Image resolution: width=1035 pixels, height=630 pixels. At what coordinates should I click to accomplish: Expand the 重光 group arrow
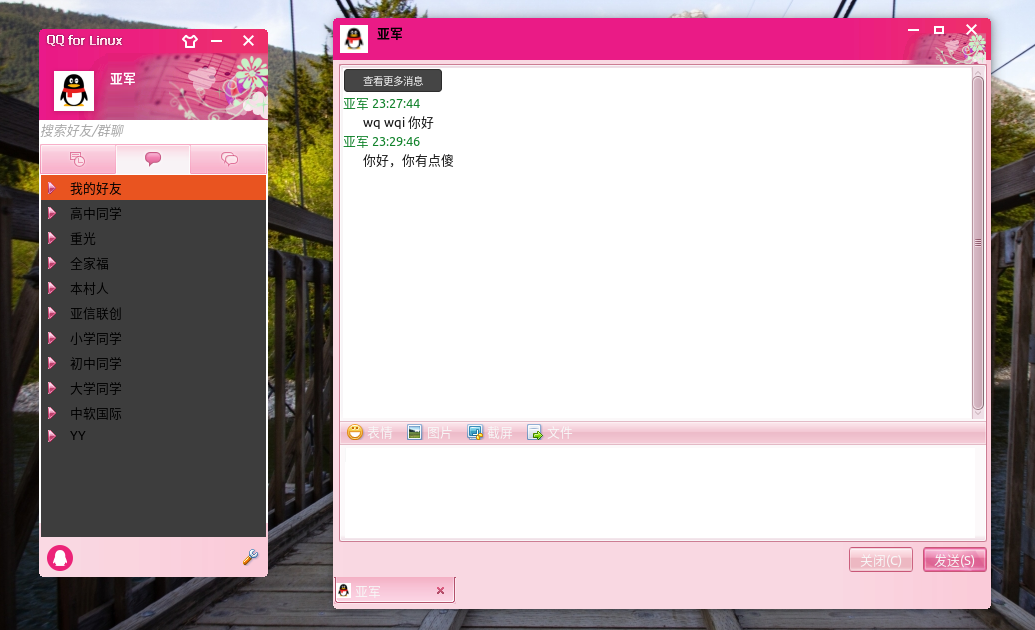(x=52, y=238)
